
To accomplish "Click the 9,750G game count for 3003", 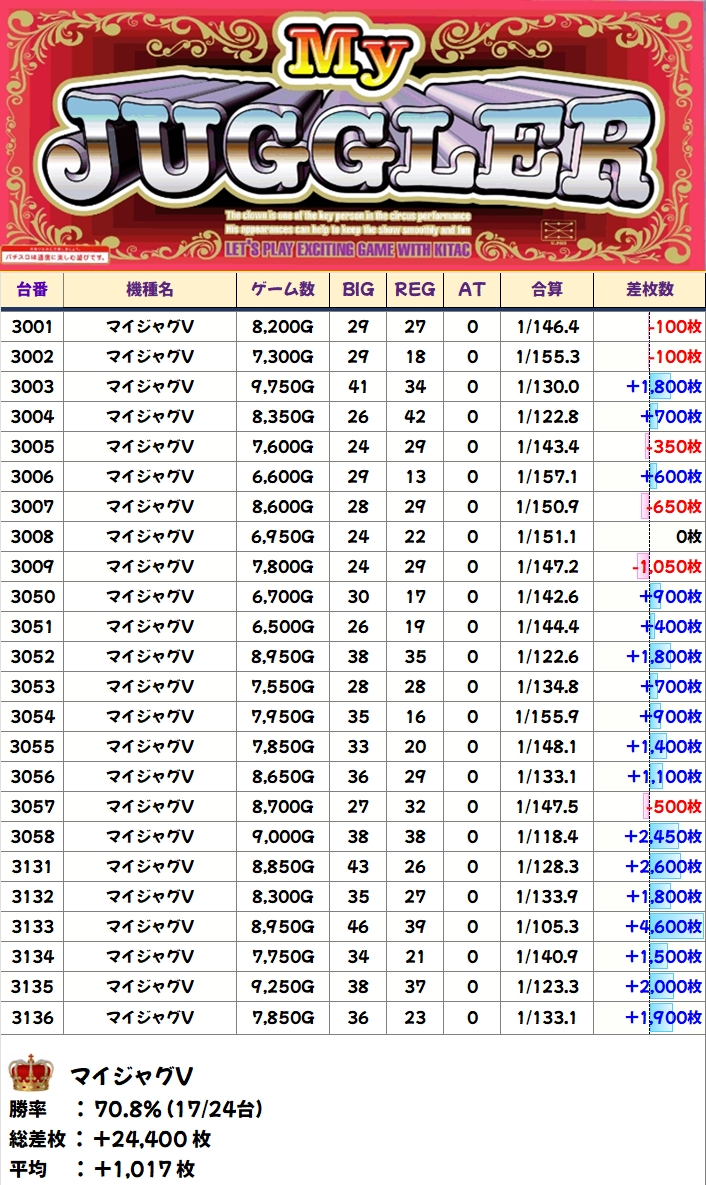I will tap(283, 387).
